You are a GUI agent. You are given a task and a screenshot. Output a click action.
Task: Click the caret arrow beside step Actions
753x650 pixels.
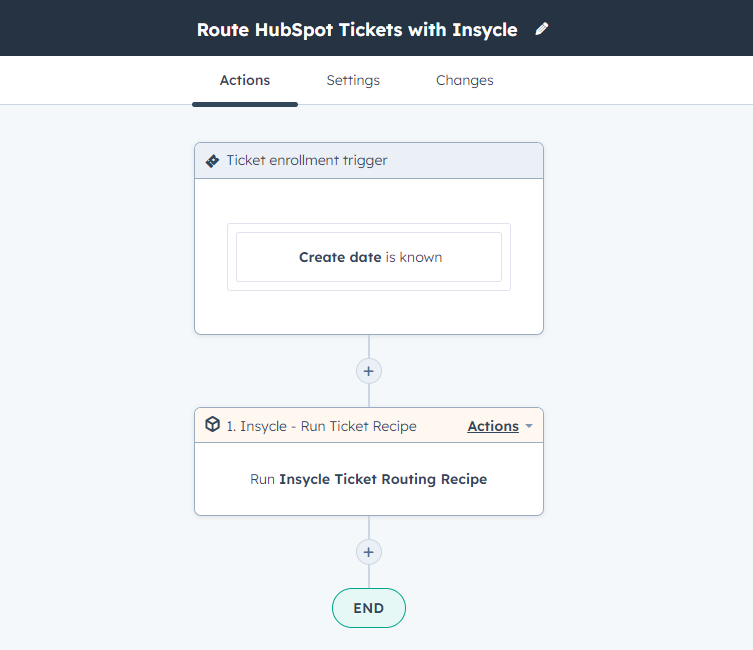tap(529, 426)
